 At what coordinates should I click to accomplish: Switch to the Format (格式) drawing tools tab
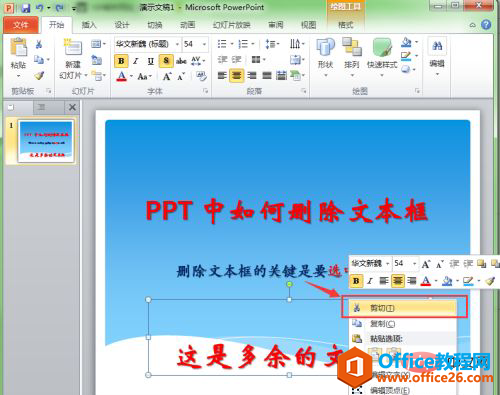pos(345,25)
